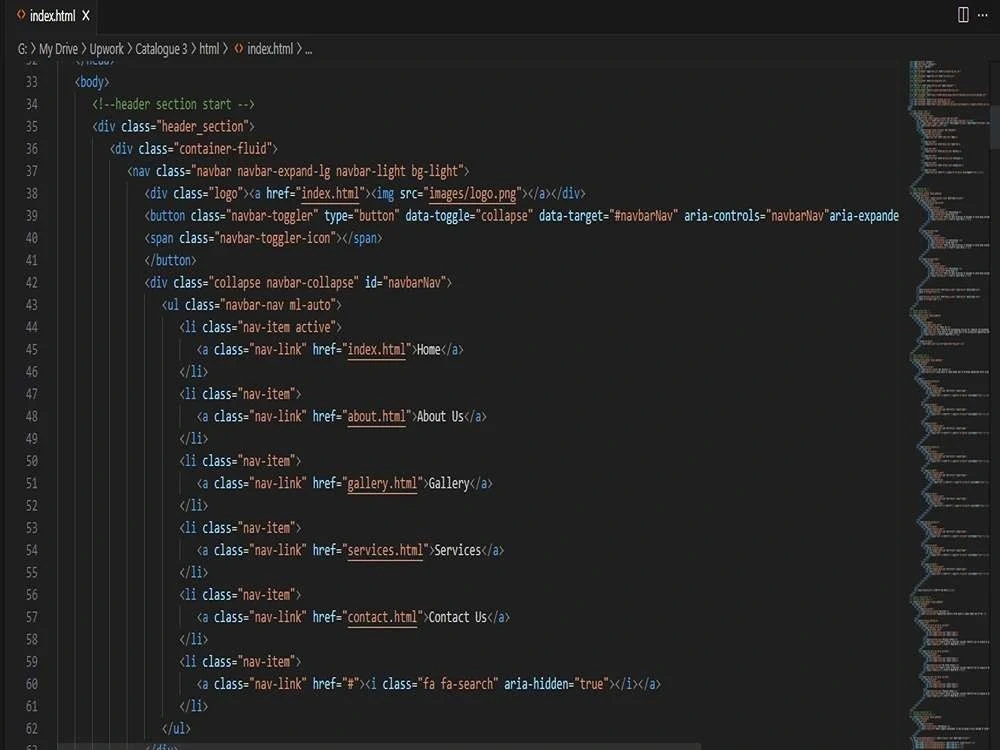Open the index.html file breadcrumb
This screenshot has height=750, width=1000.
click(x=270, y=49)
